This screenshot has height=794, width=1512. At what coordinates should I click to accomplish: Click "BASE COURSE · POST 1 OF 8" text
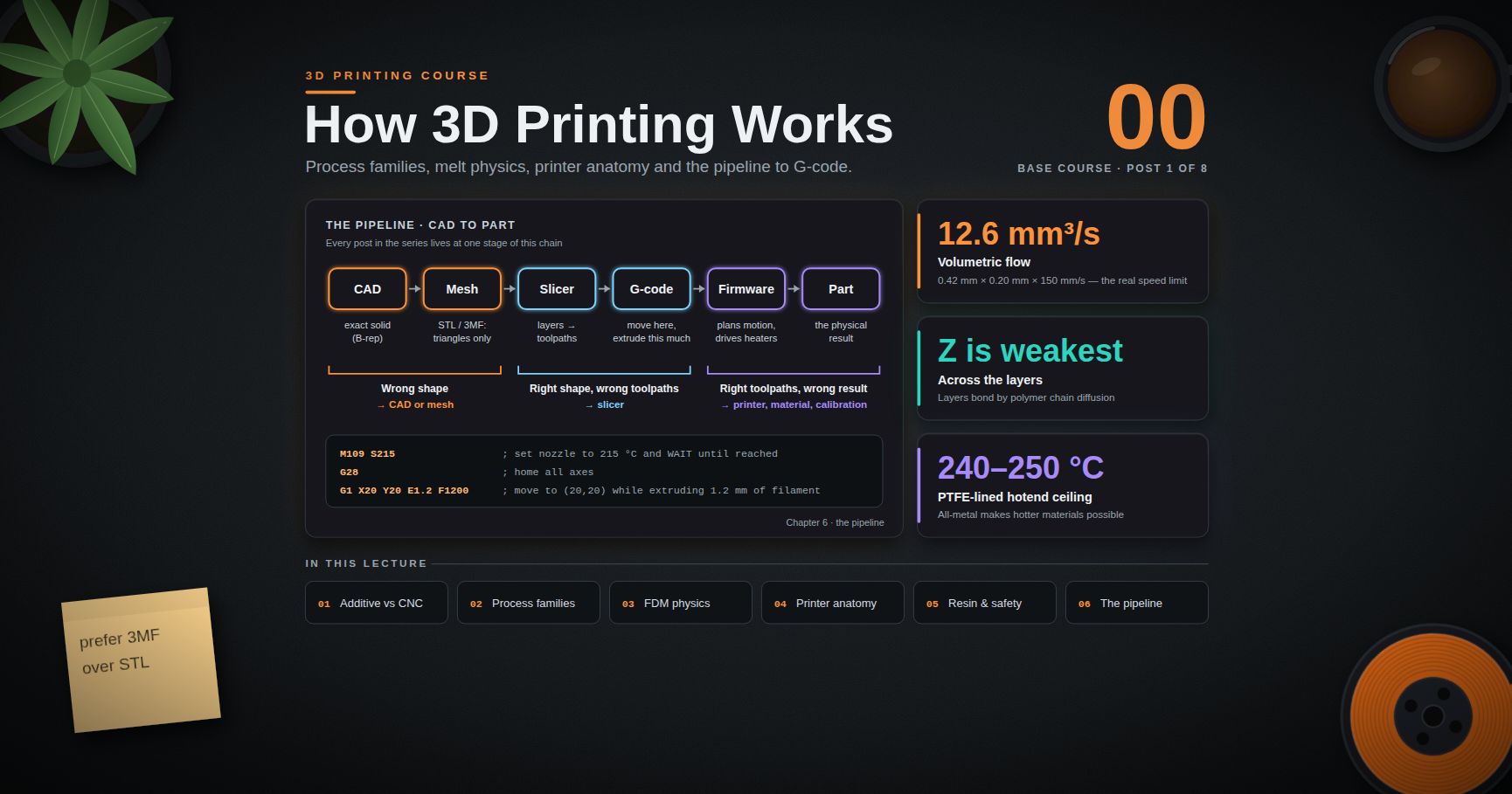[x=1112, y=169]
